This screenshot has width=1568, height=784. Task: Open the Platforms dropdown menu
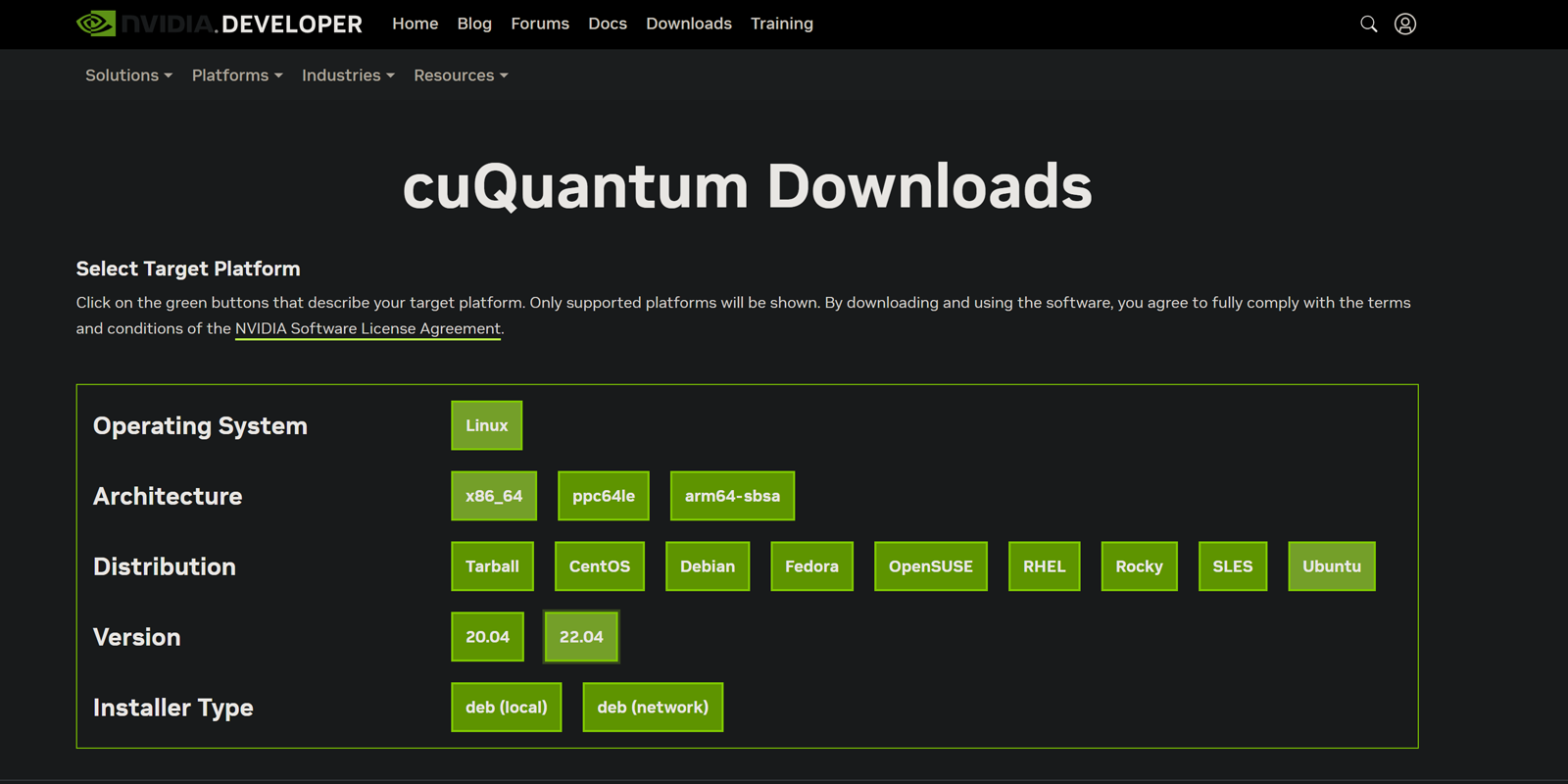point(236,75)
